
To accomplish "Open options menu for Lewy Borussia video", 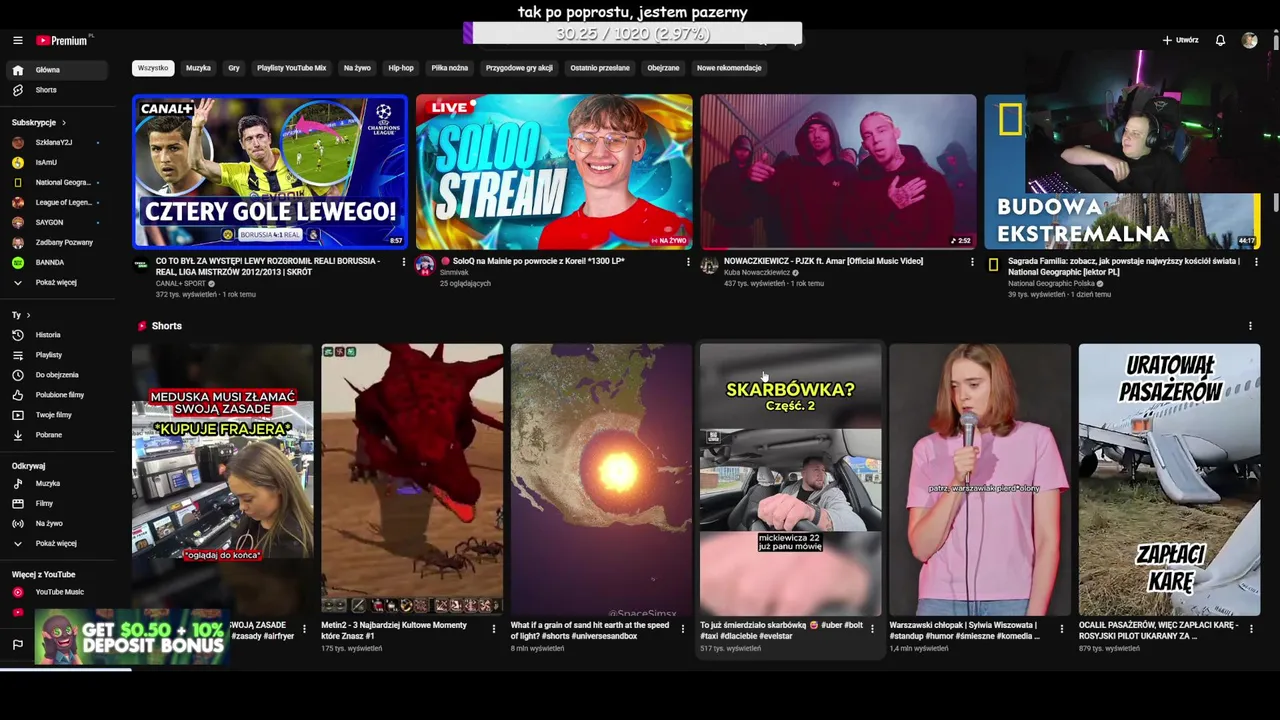I will point(404,262).
